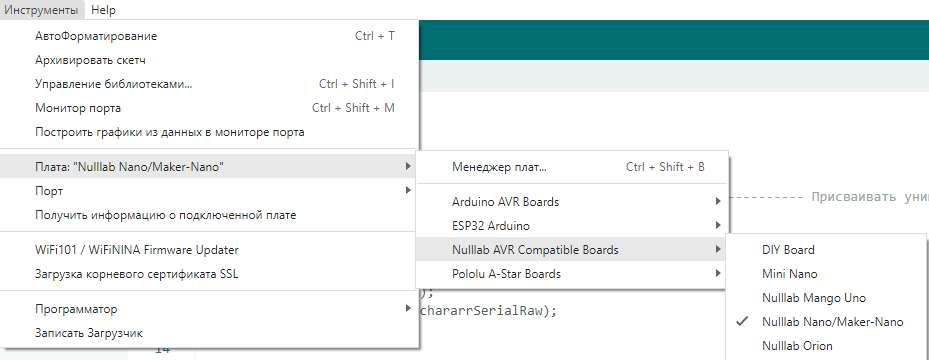Select the DIY Board option
Screen dimensions: 929x360
coord(827,250)
